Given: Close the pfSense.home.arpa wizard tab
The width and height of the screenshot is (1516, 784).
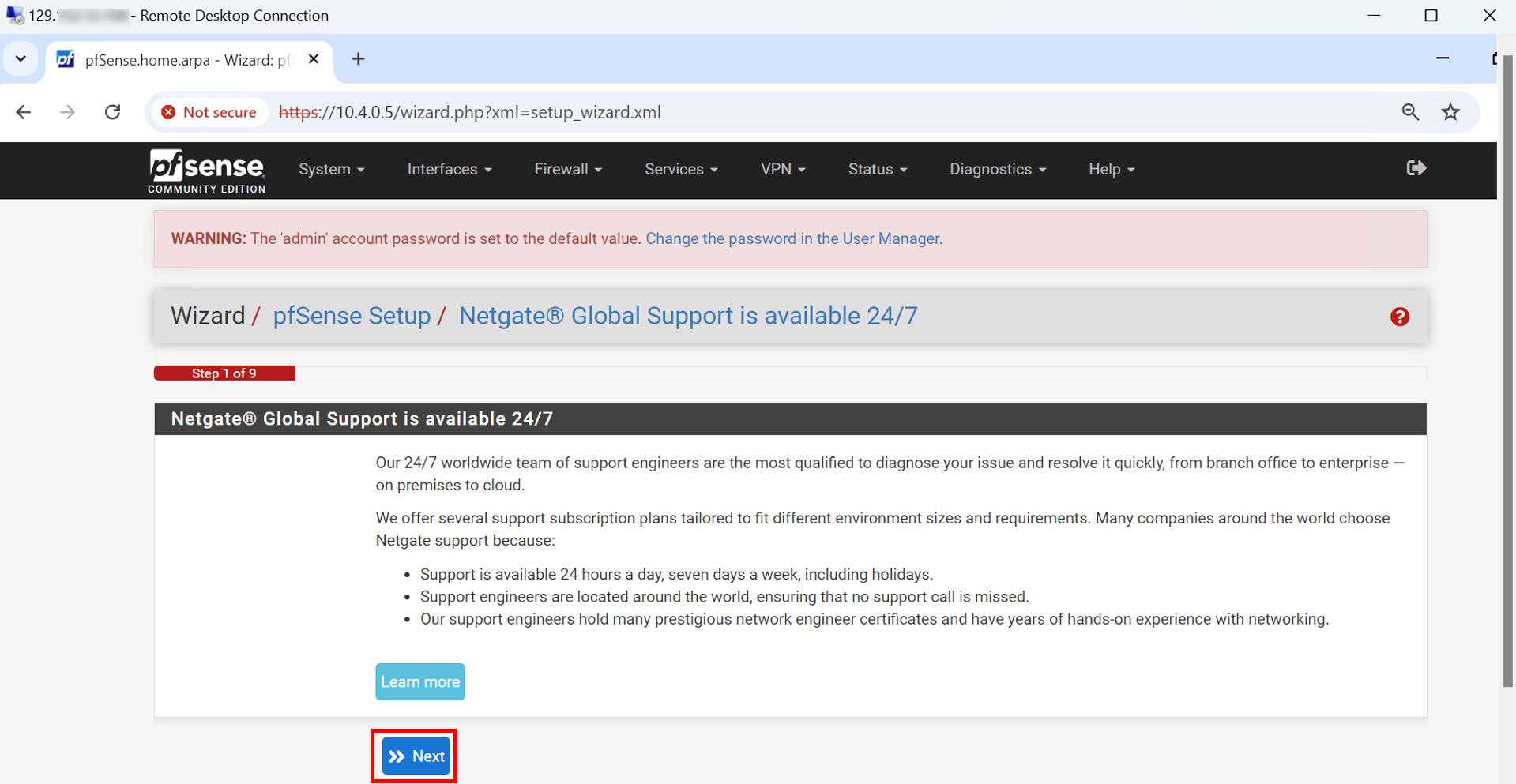Looking at the screenshot, I should (x=314, y=59).
